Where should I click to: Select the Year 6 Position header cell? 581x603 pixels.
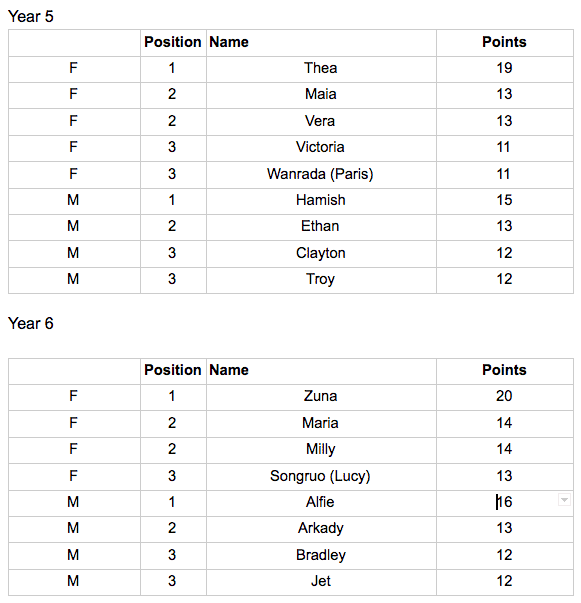173,371
